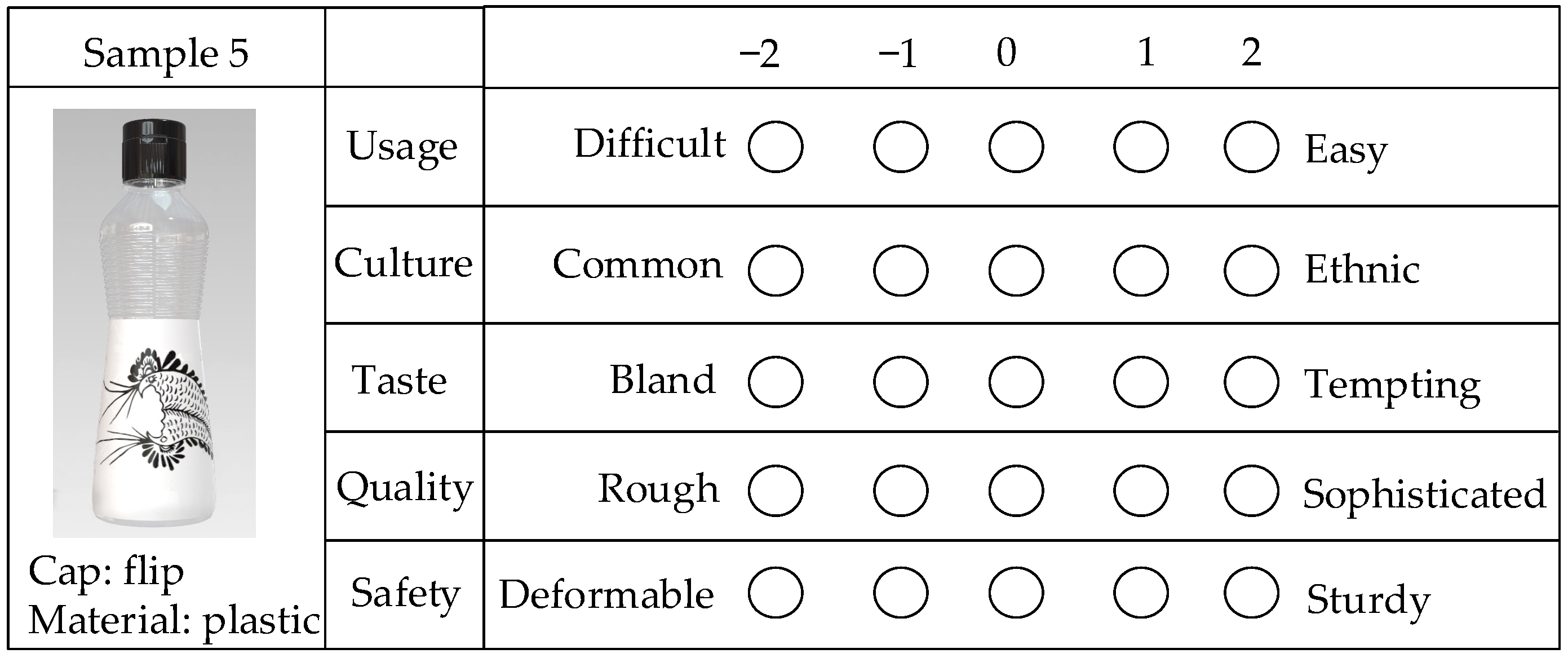
Task: Select Quality rating 2 (Sophisticated)
Action: pyautogui.click(x=1251, y=491)
